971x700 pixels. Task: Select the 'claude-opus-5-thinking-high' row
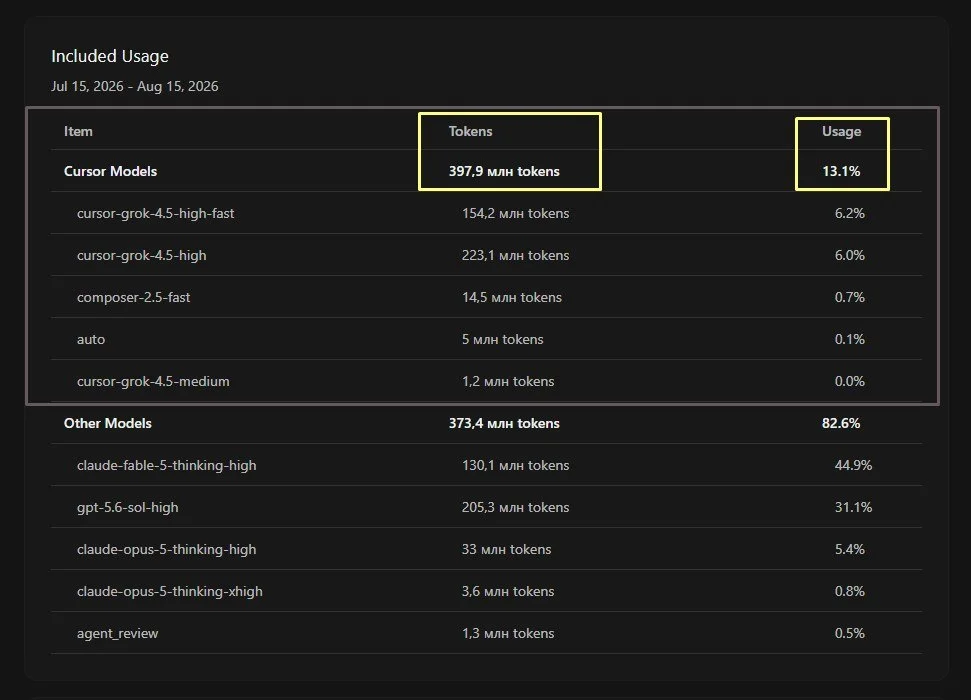coord(486,549)
